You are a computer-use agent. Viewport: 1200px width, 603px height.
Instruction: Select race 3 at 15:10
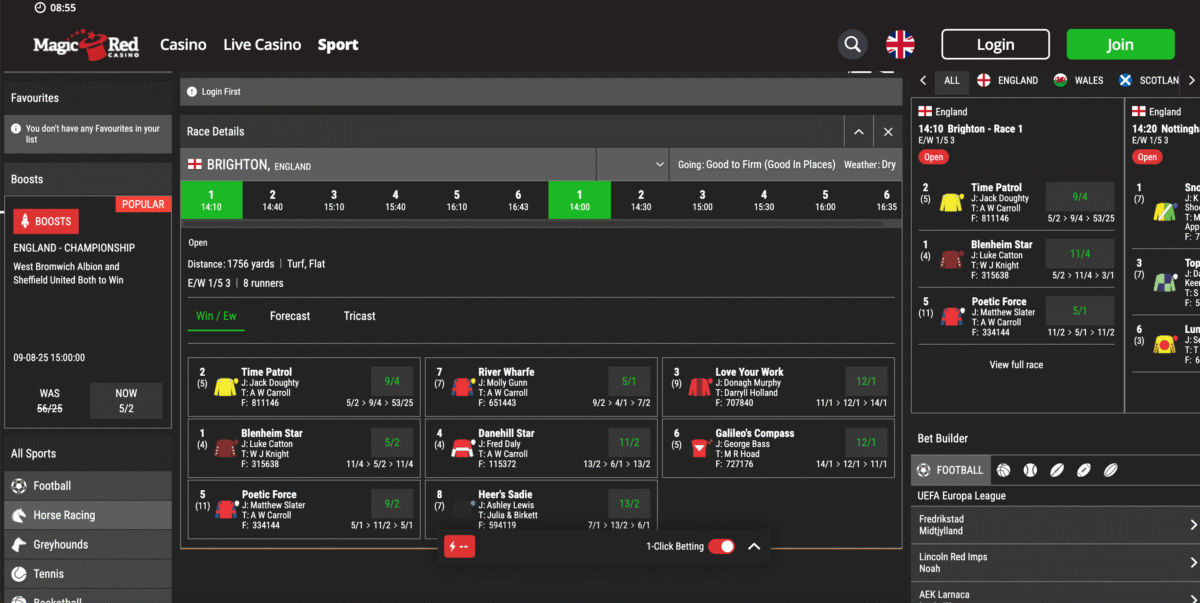pyautogui.click(x=334, y=200)
